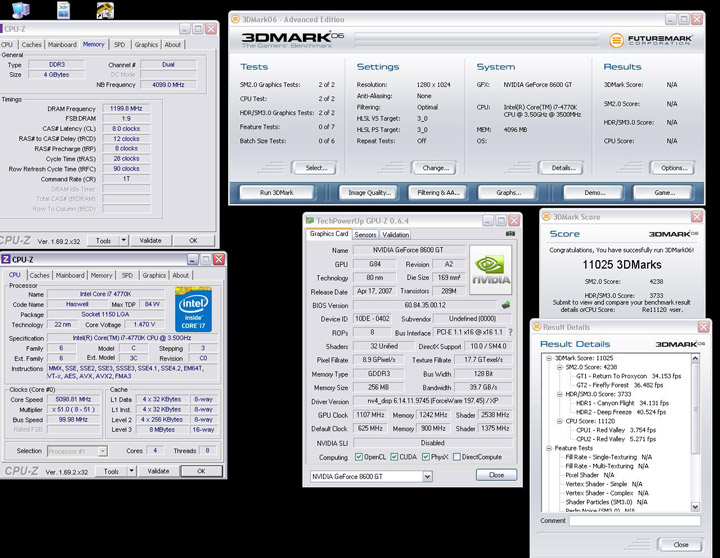Click the scrollbar down arrow in Result Details

pos(695,507)
